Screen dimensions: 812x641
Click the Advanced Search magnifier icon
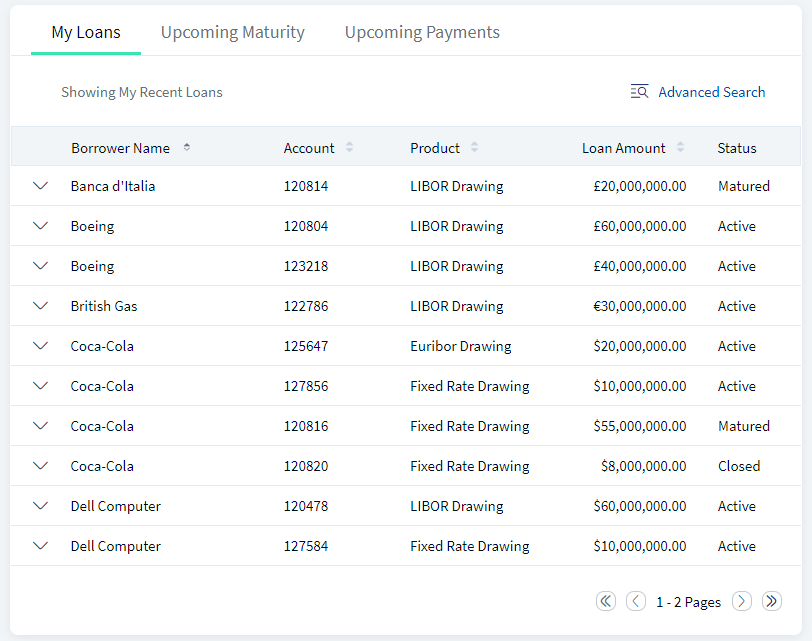pyautogui.click(x=640, y=92)
